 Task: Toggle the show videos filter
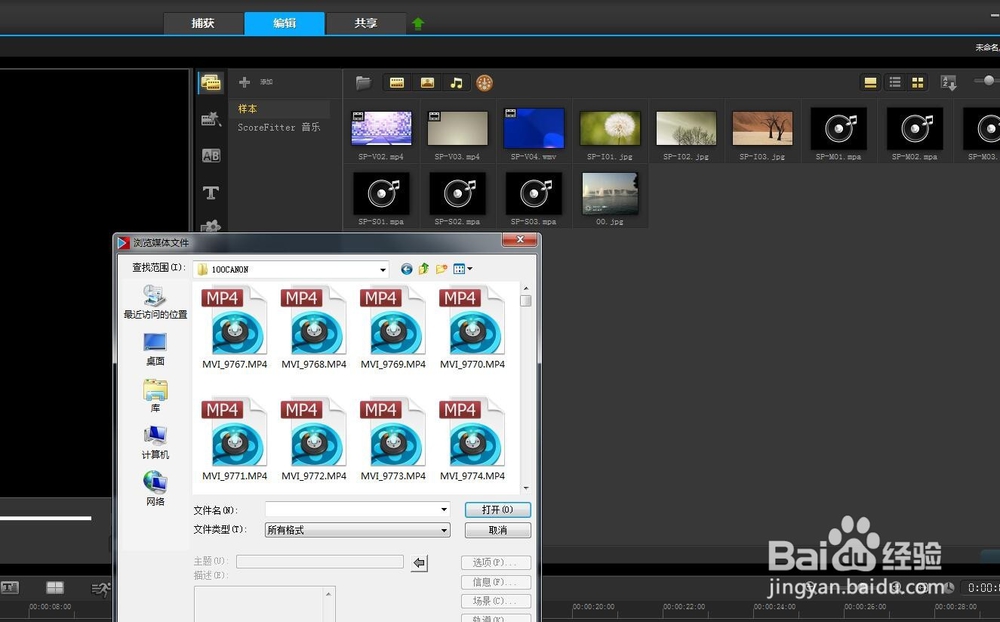click(x=397, y=83)
